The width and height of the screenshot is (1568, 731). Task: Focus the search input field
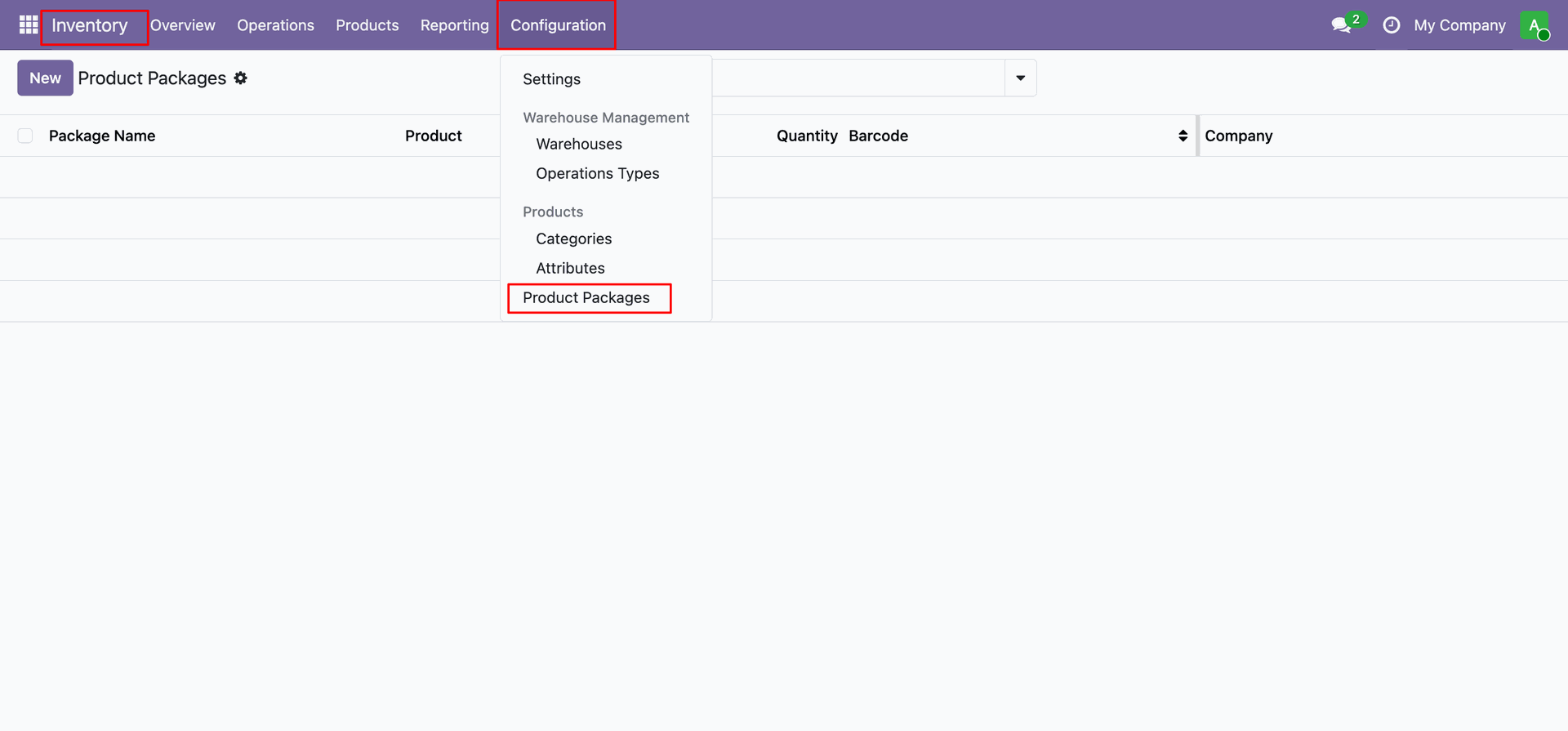coord(857,78)
